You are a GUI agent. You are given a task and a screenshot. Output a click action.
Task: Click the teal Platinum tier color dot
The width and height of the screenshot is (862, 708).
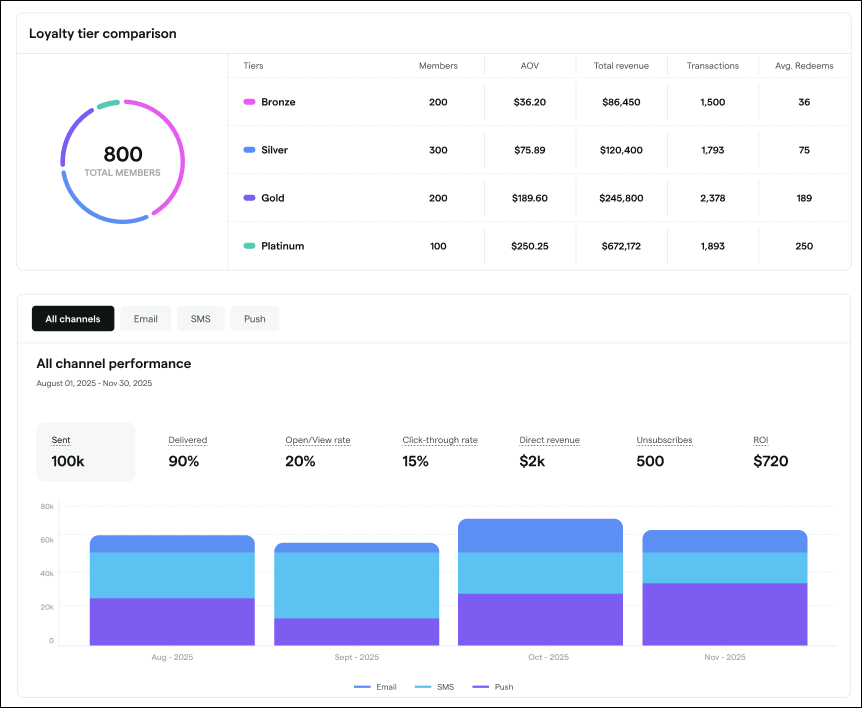tap(249, 246)
